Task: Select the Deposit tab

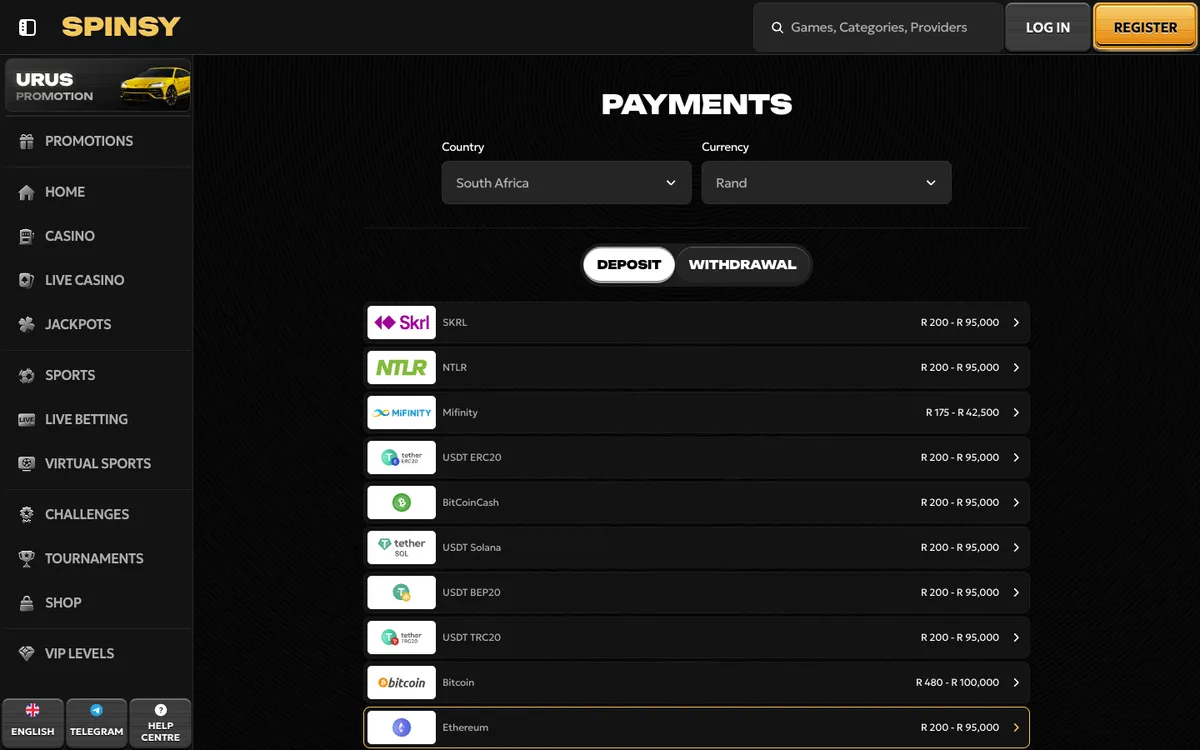Action: point(629,265)
